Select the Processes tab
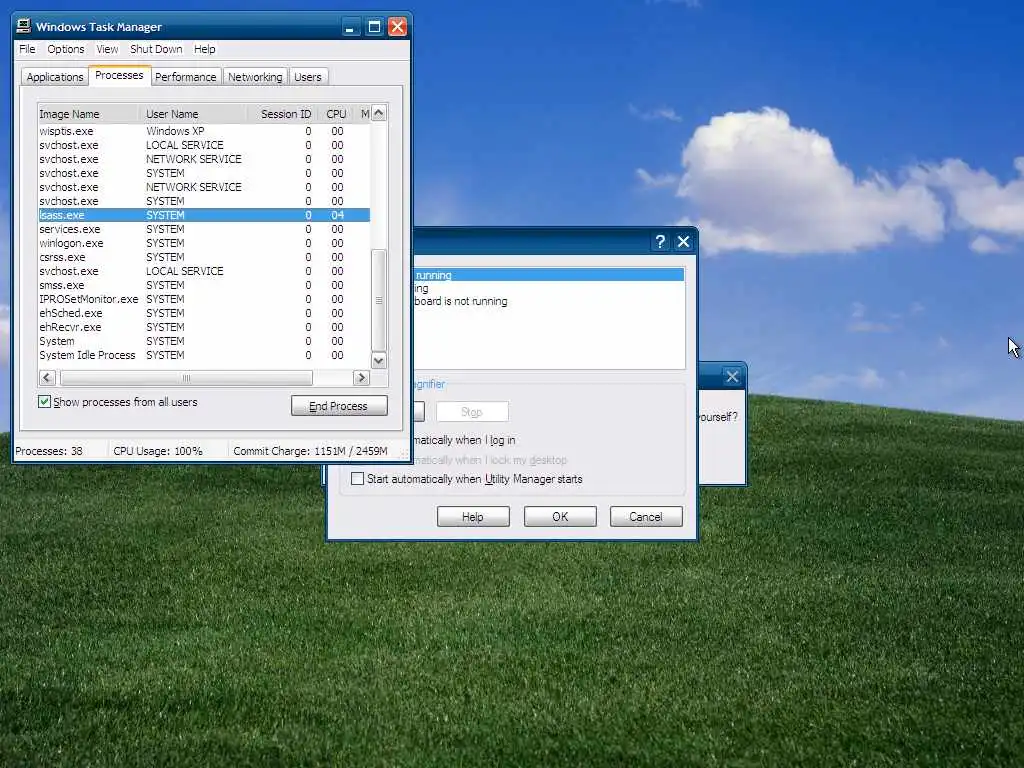1024x768 pixels. point(119,75)
